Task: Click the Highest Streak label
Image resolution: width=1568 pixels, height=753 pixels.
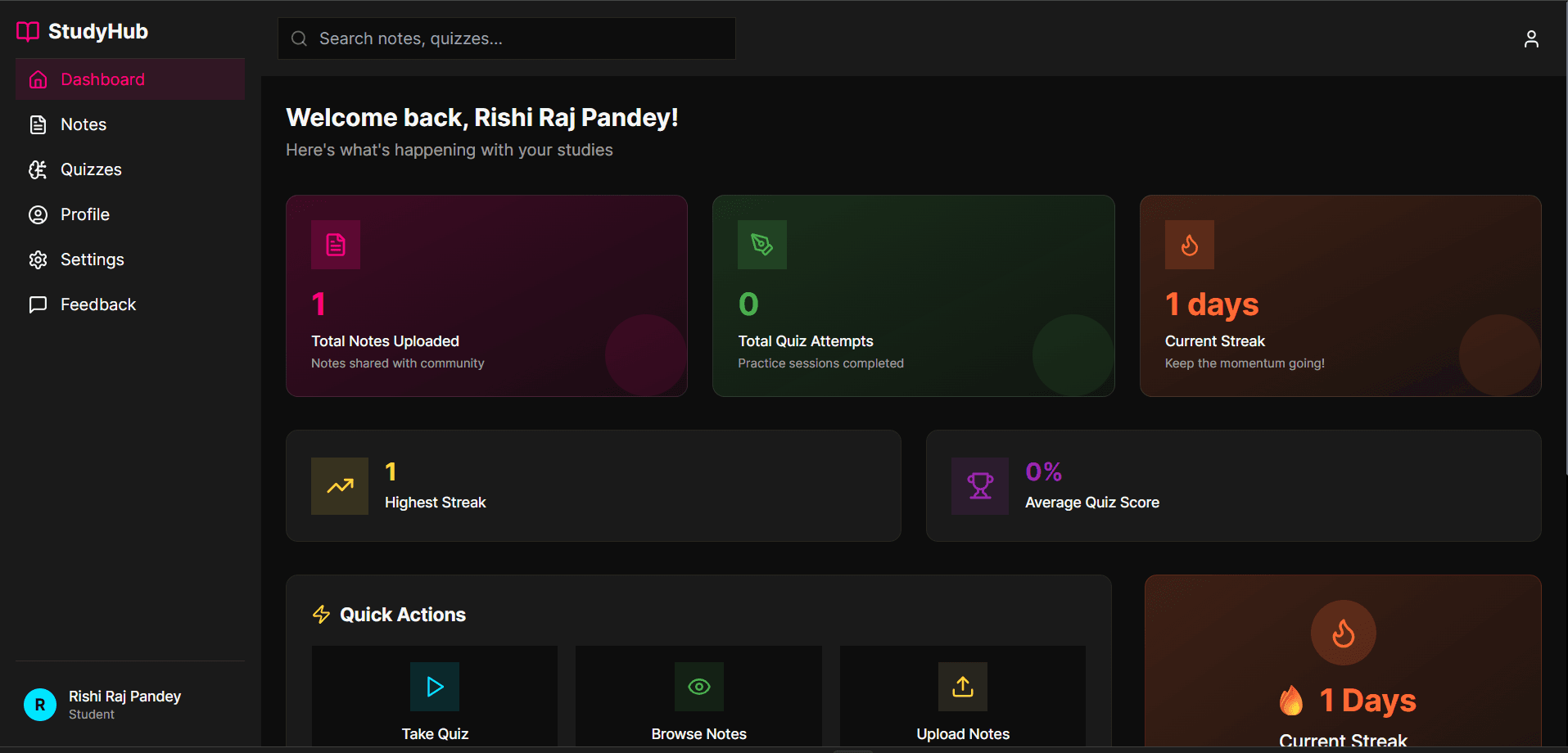Action: (436, 503)
